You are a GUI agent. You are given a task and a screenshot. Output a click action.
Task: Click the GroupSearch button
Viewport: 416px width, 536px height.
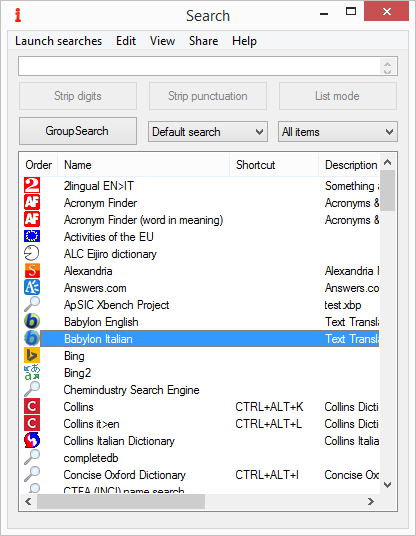tap(78, 131)
